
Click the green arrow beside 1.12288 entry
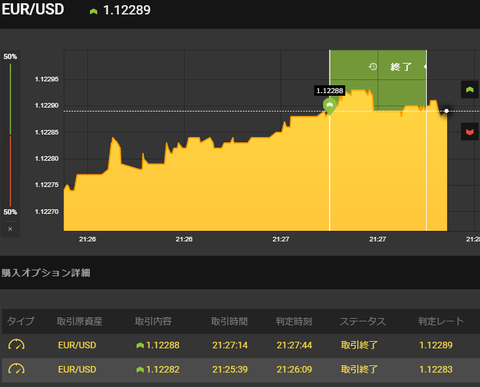pyautogui.click(x=140, y=346)
